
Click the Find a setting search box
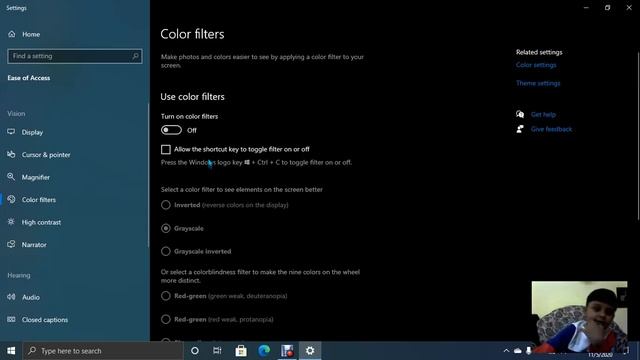tap(75, 56)
